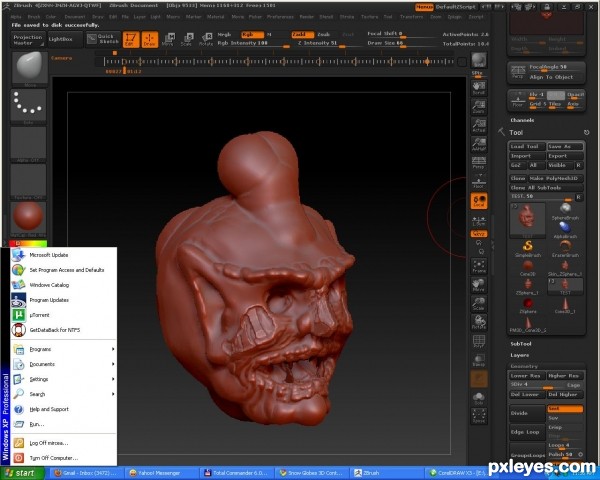Toggle the Sxyz rotation mode button

tap(479, 233)
